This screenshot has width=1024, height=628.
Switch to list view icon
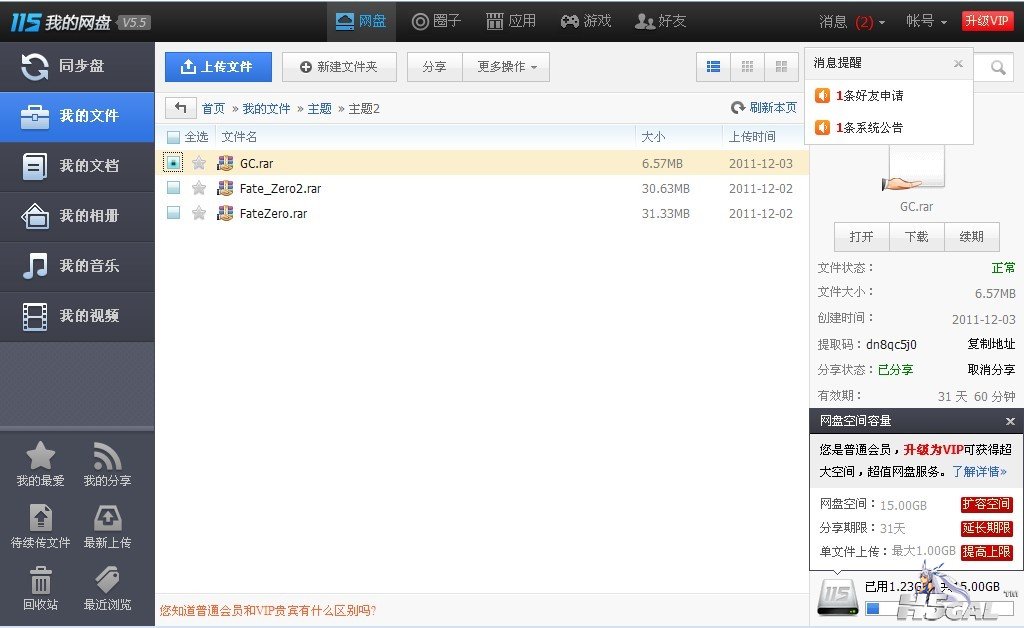tap(713, 67)
